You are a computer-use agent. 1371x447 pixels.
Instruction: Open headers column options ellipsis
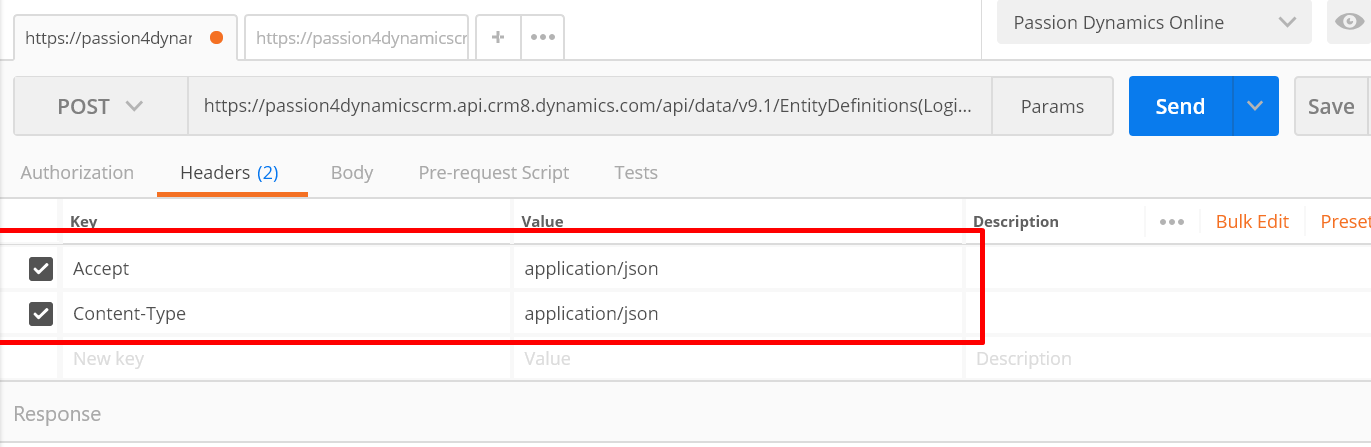[x=1172, y=222]
